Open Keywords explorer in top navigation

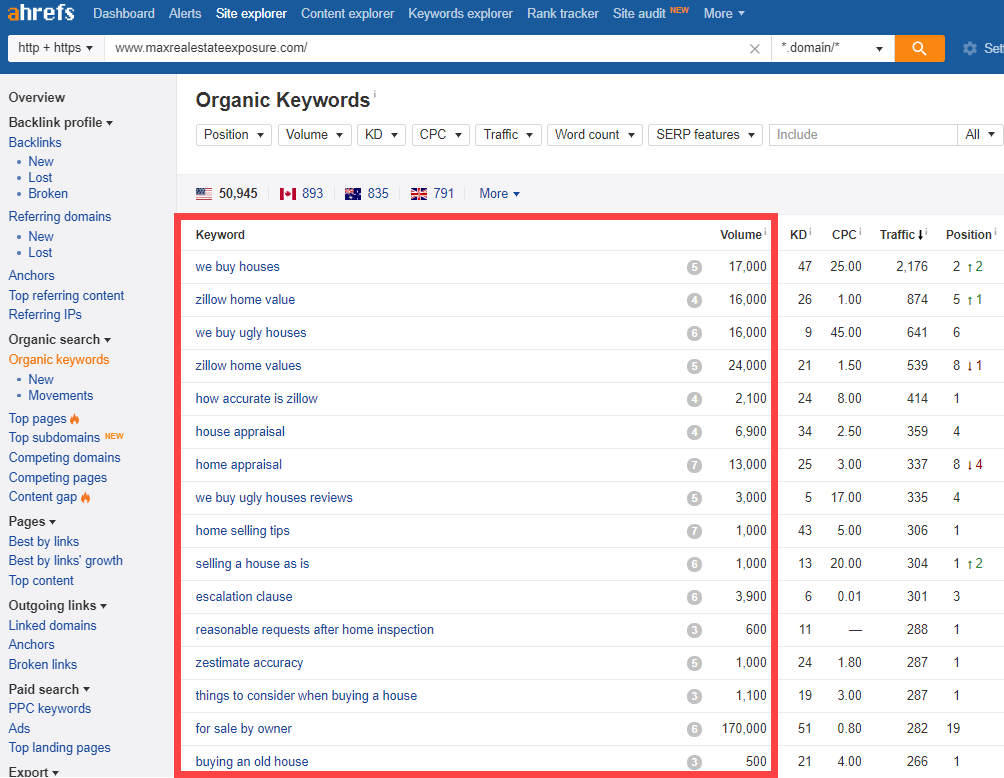(x=460, y=13)
